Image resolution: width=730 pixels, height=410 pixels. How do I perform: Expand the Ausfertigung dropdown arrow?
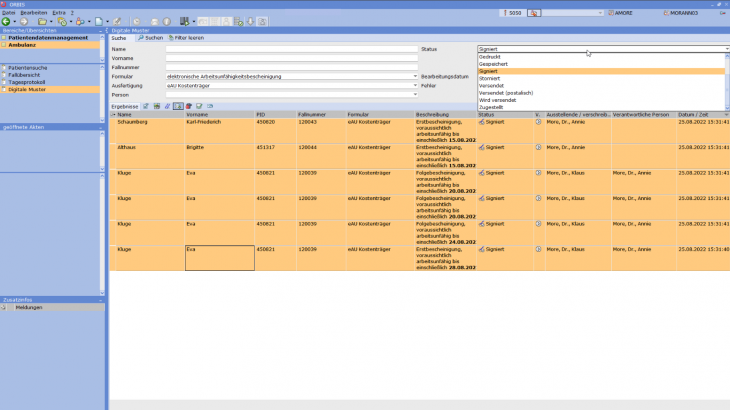[x=414, y=86]
